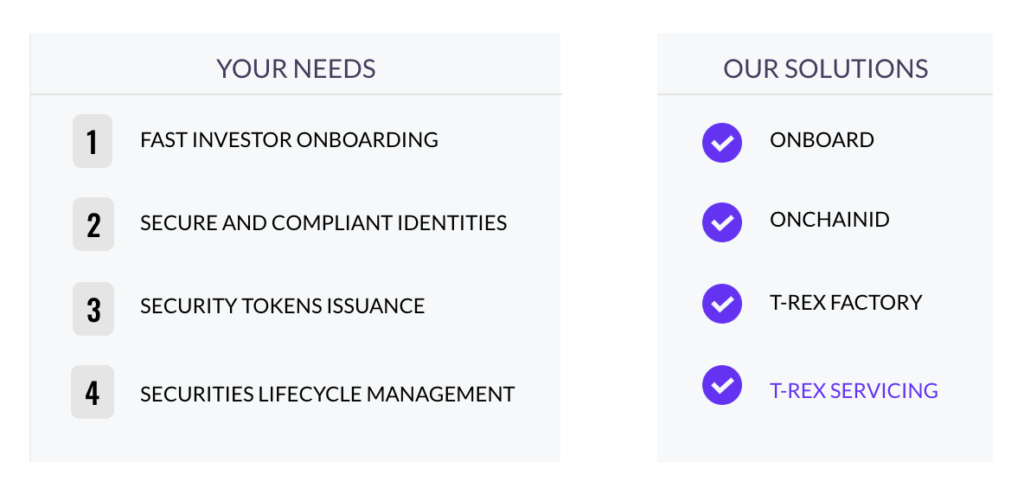Click the OUR SOLUTIONS heading
Screen dimensions: 1024x488
coord(825,69)
